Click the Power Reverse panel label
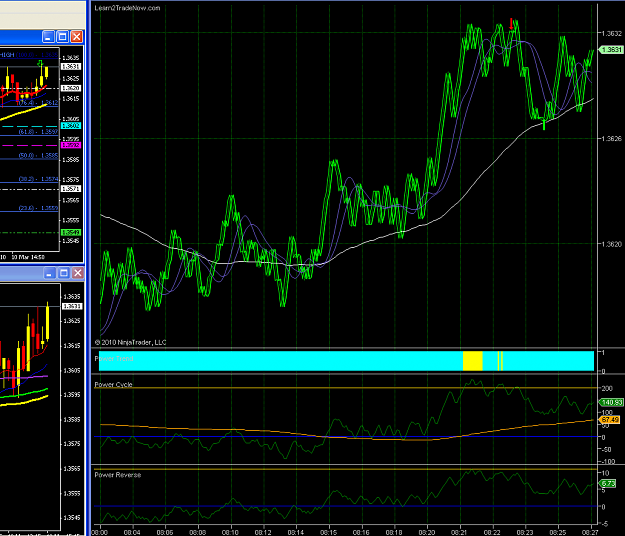 tap(118, 475)
